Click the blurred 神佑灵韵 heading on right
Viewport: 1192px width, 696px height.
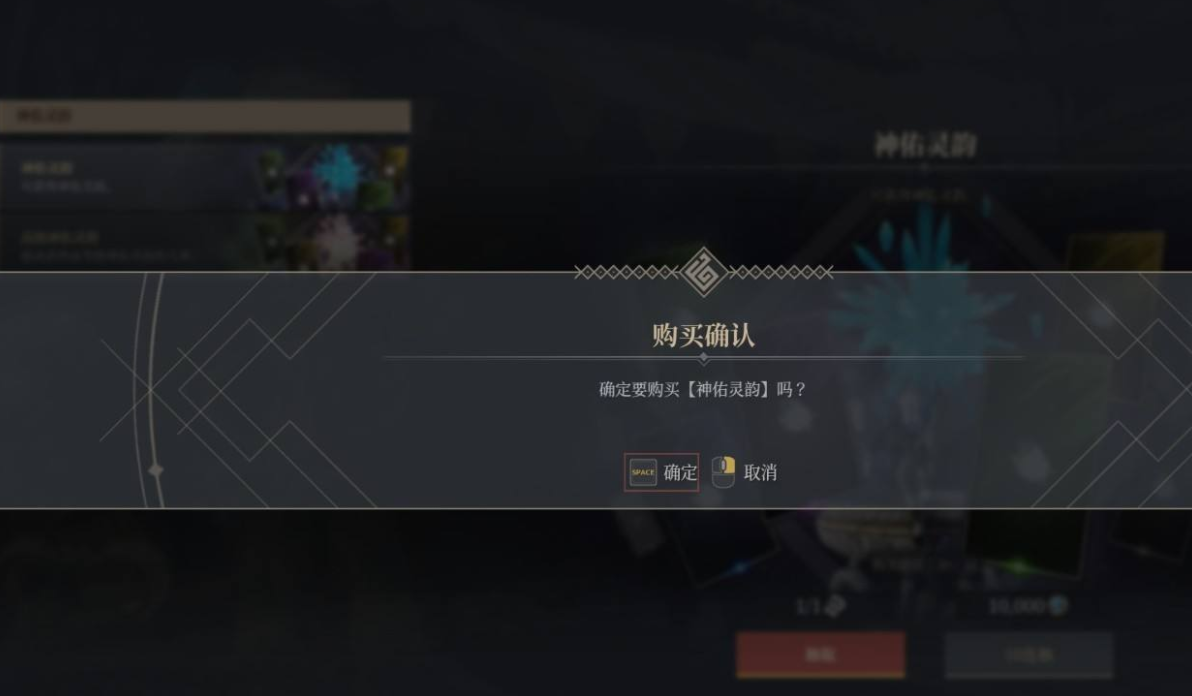925,144
